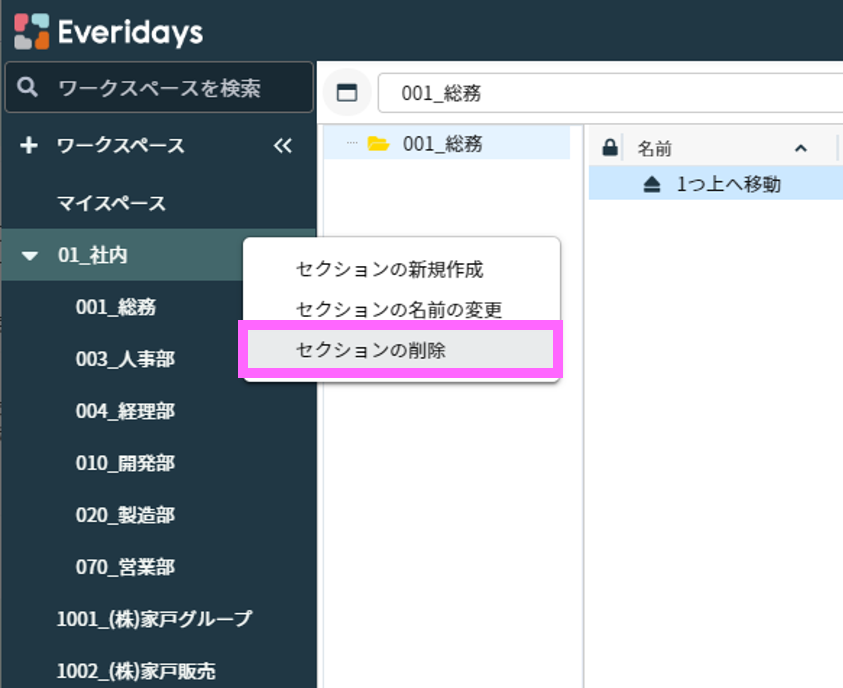Click the lock column header icon
843x688 pixels.
[609, 148]
